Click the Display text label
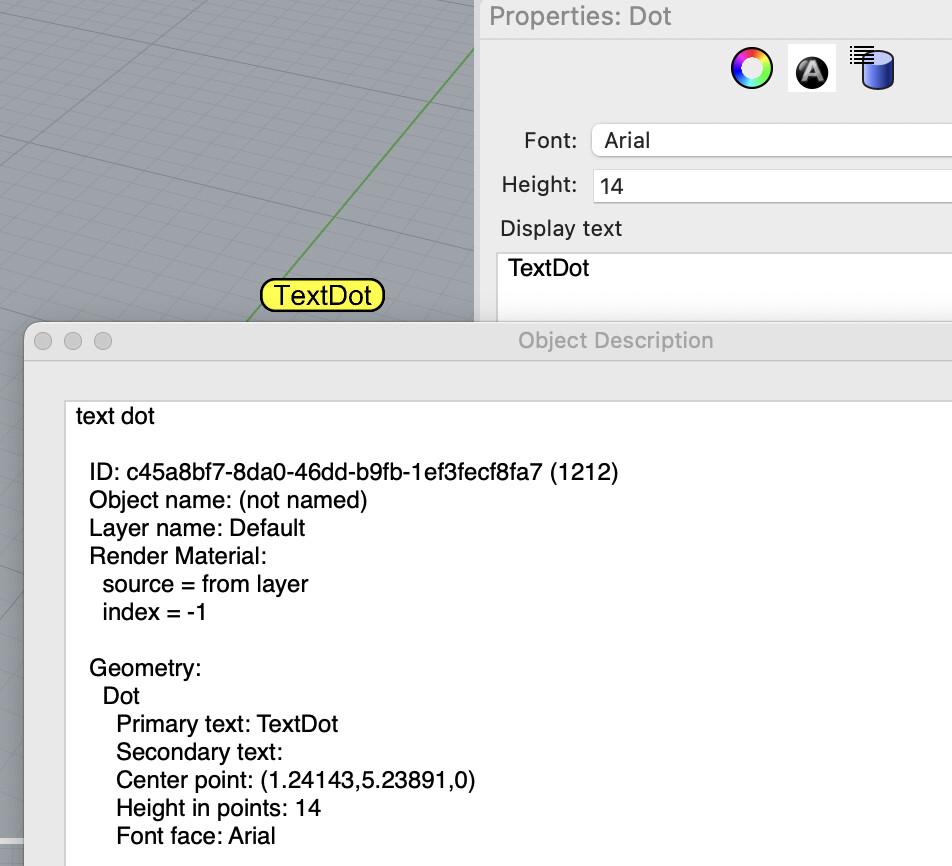This screenshot has width=952, height=866. coord(561,228)
